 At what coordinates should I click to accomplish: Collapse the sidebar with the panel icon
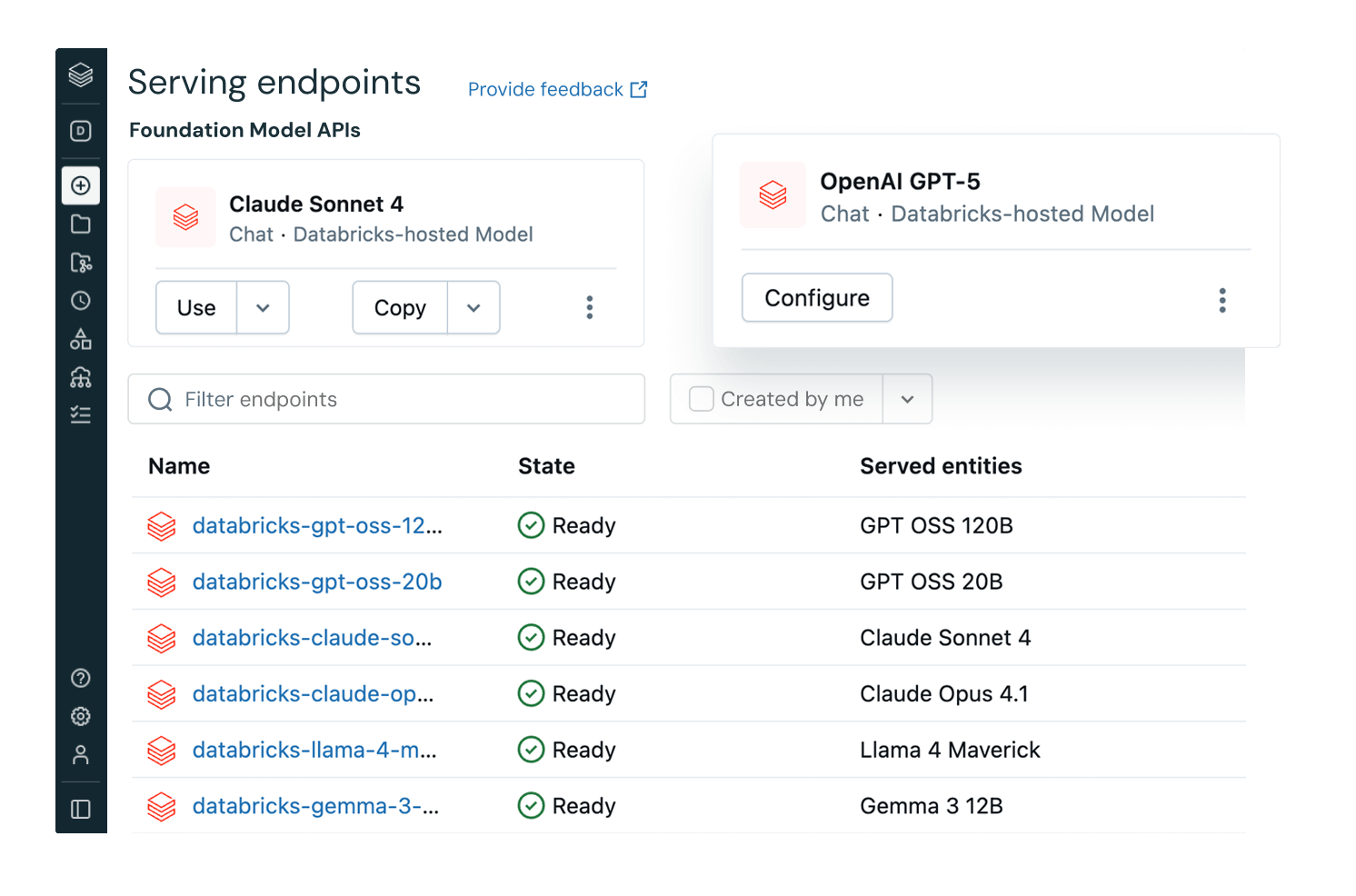(81, 809)
